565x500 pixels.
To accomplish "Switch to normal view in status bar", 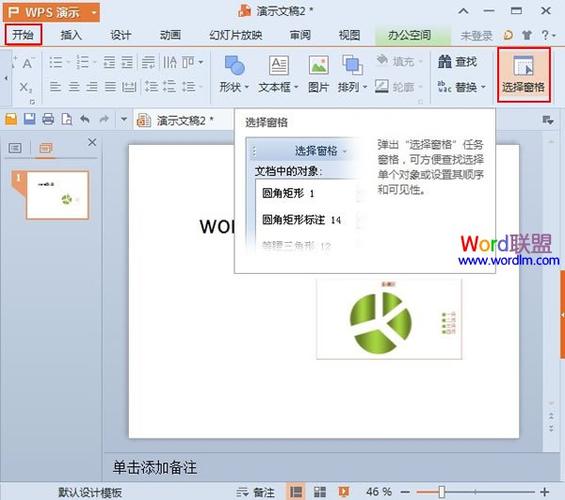I will click(296, 491).
